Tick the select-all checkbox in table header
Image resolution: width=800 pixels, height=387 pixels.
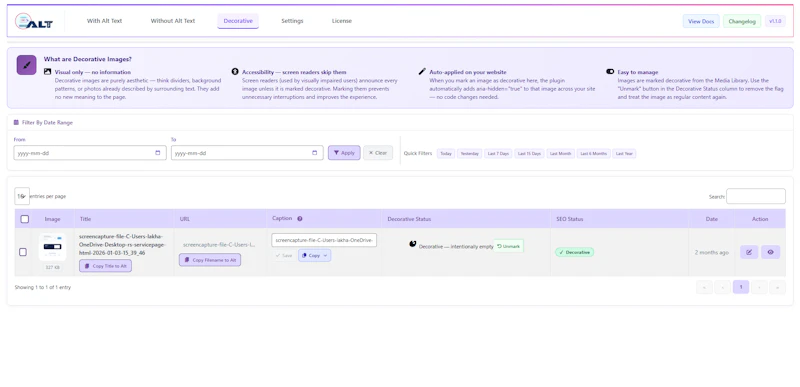pyautogui.click(x=24, y=219)
